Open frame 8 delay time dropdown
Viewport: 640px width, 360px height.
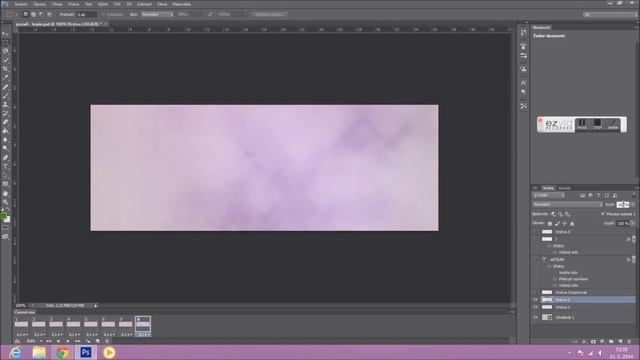[x=143, y=334]
